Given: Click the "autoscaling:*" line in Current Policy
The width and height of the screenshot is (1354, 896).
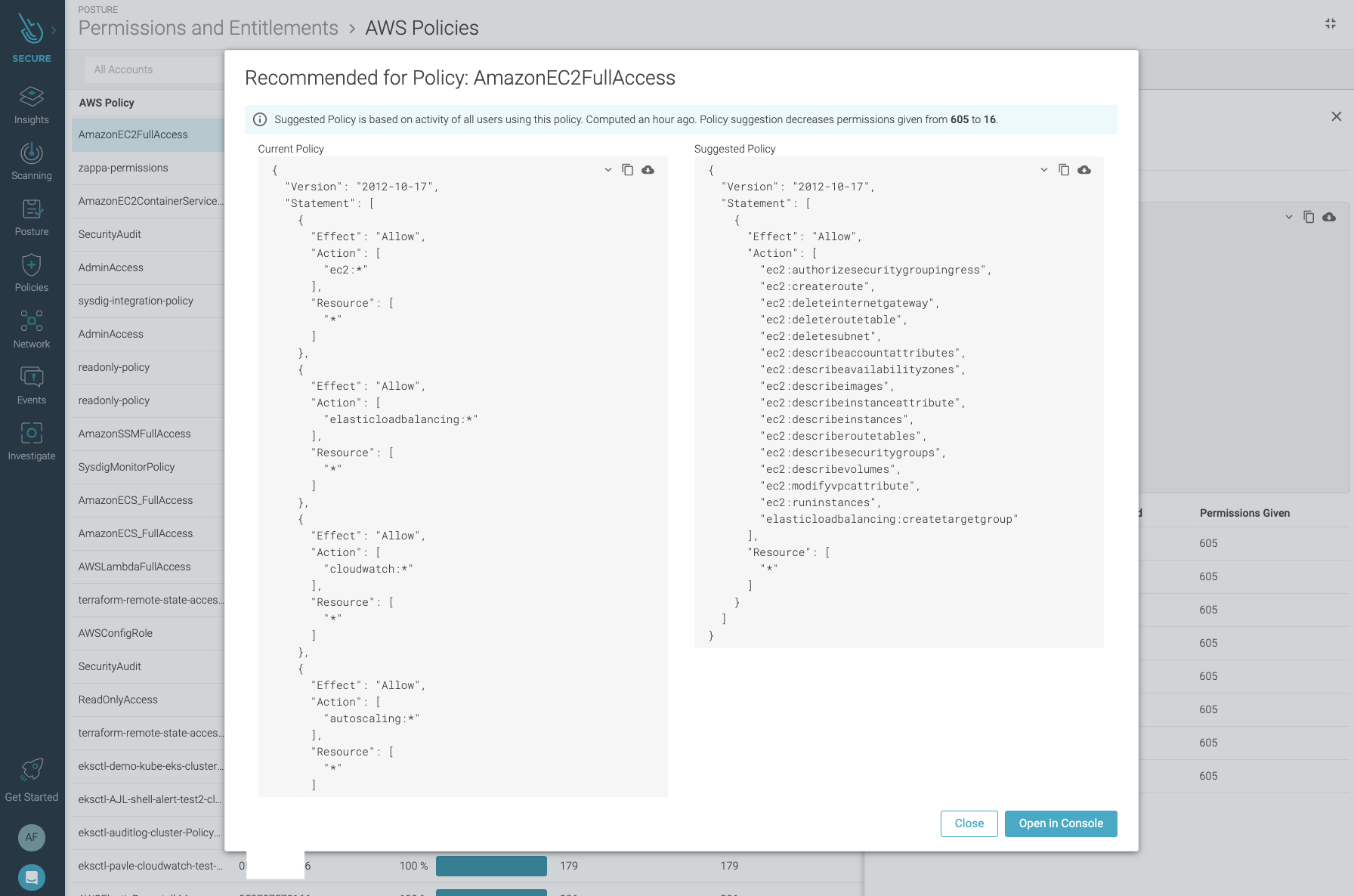Looking at the screenshot, I should pos(371,718).
